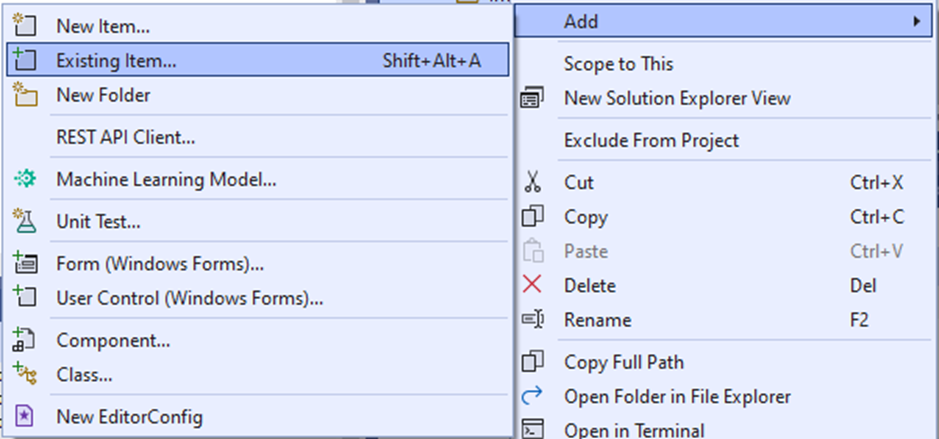Click the Class icon
This screenshot has height=439, width=939.
(x=25, y=374)
